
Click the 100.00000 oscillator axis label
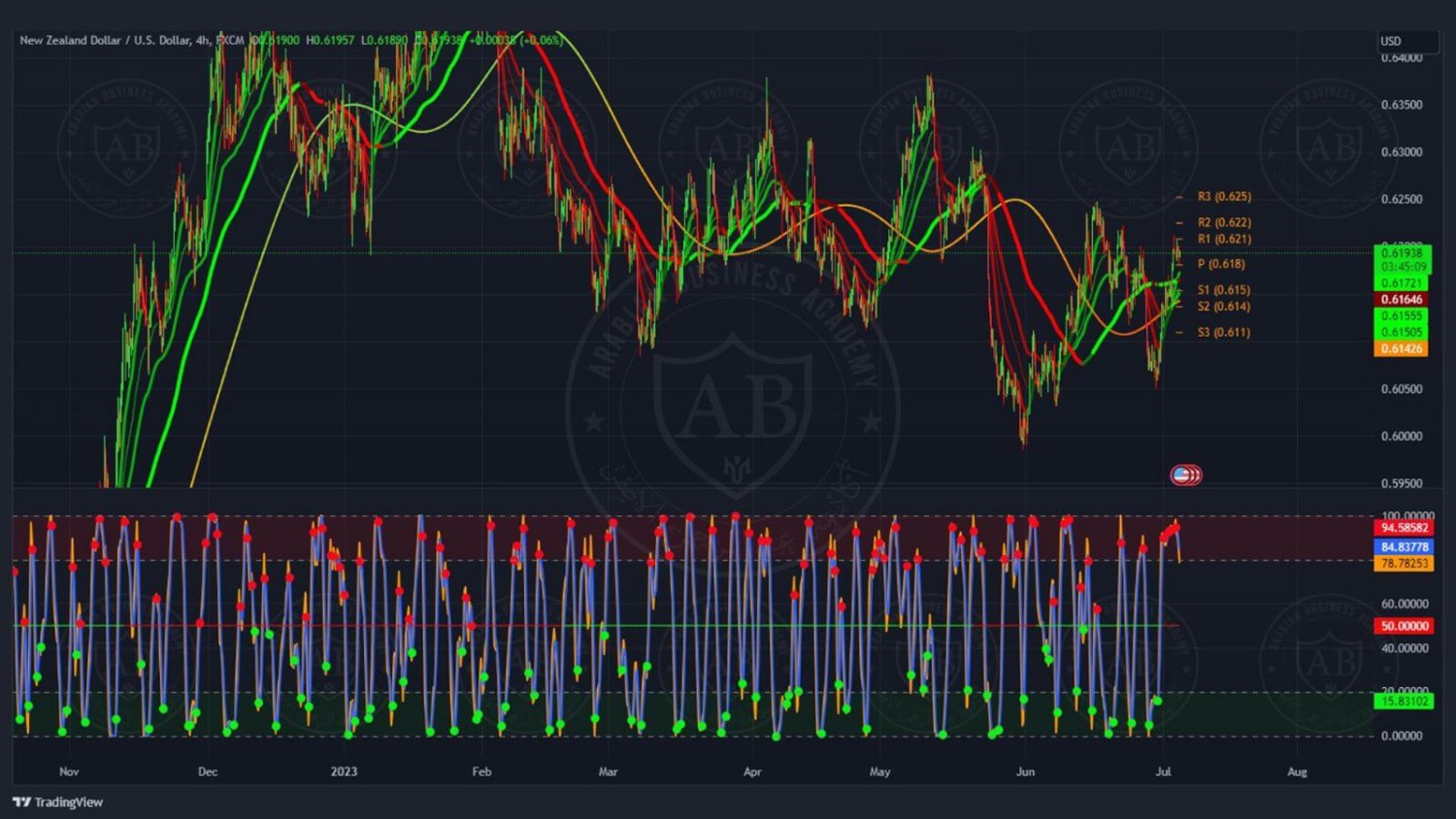(1407, 516)
